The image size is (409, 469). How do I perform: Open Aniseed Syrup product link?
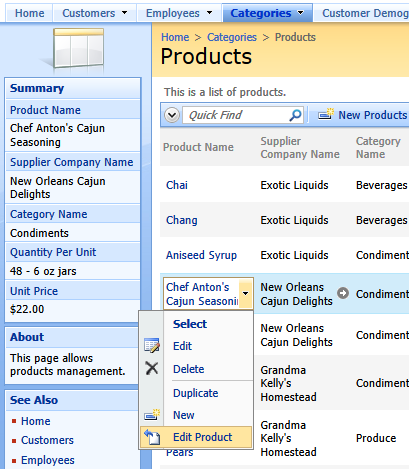[201, 255]
